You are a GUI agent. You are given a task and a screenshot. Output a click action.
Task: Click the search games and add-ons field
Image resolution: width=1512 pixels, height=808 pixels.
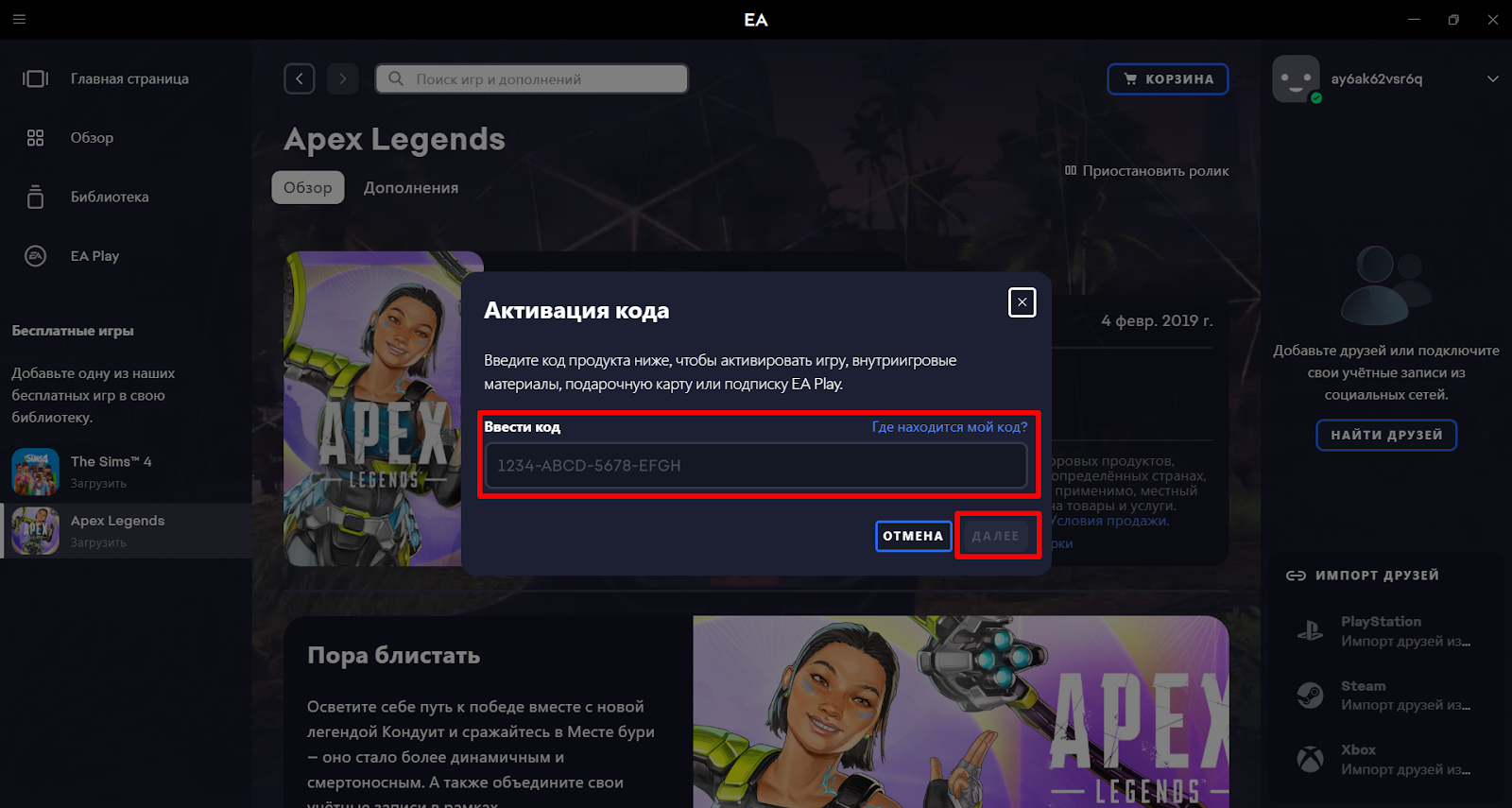click(532, 78)
